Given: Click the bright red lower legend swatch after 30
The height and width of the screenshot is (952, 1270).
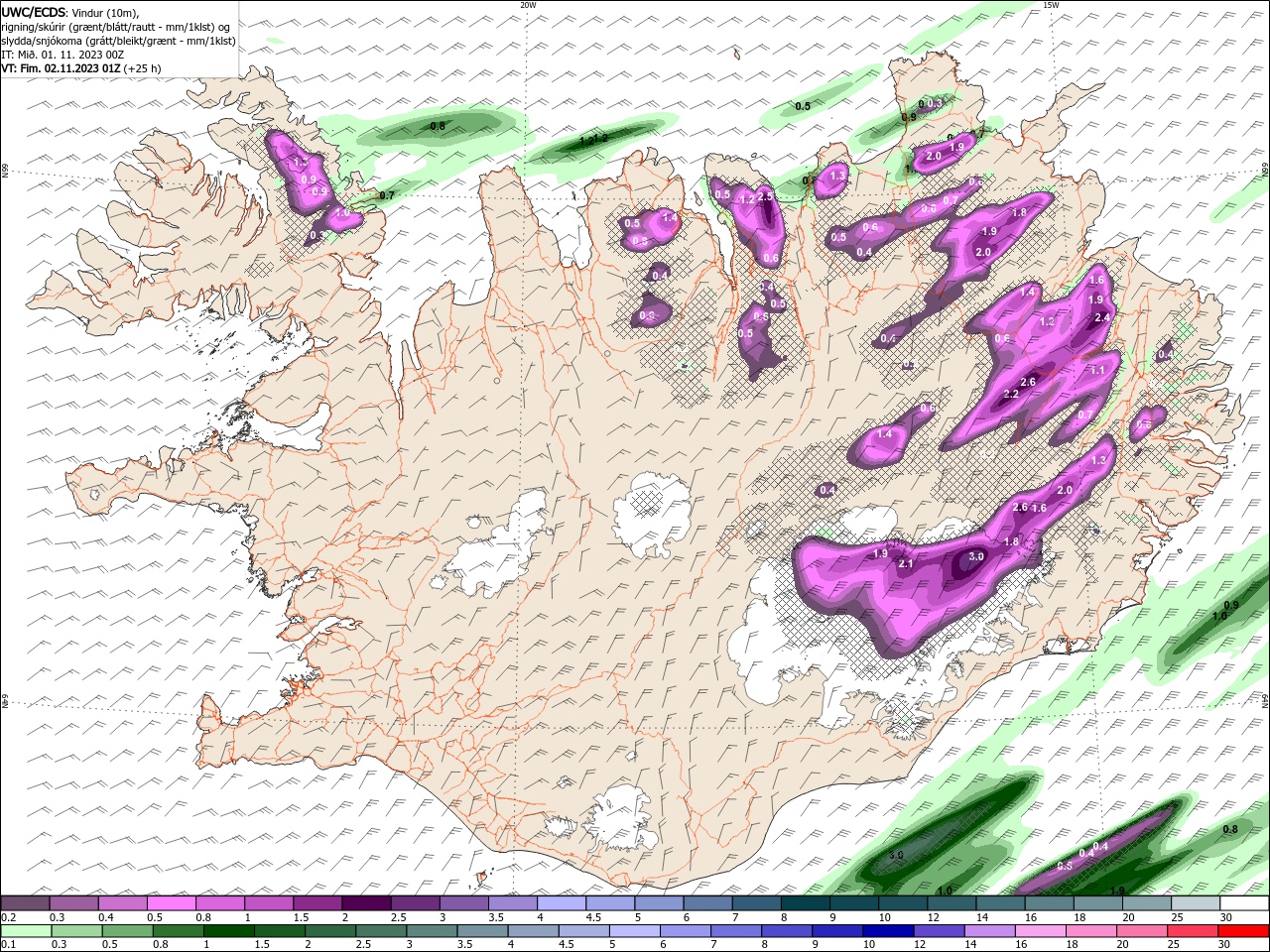Looking at the screenshot, I should tap(1243, 931).
